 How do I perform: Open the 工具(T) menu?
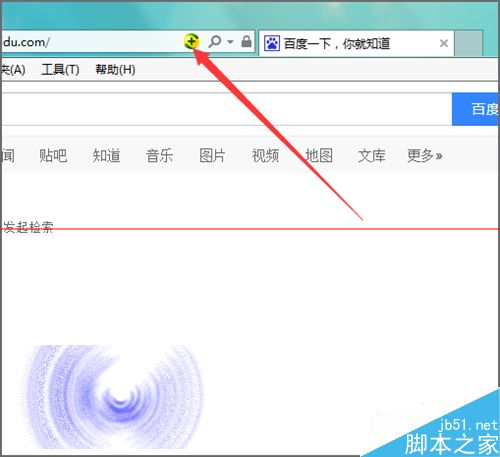tap(60, 70)
